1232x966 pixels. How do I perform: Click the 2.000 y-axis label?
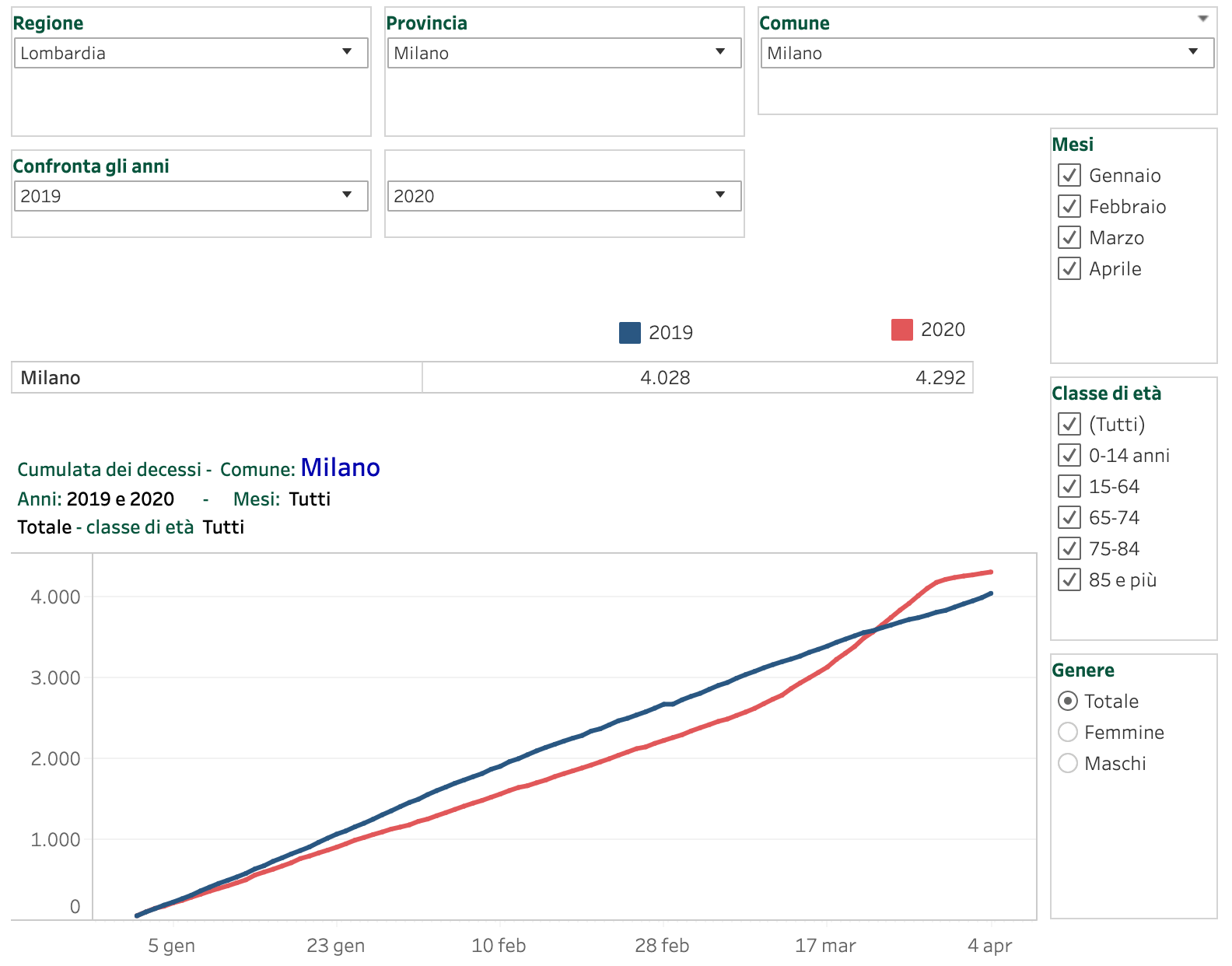tap(55, 759)
